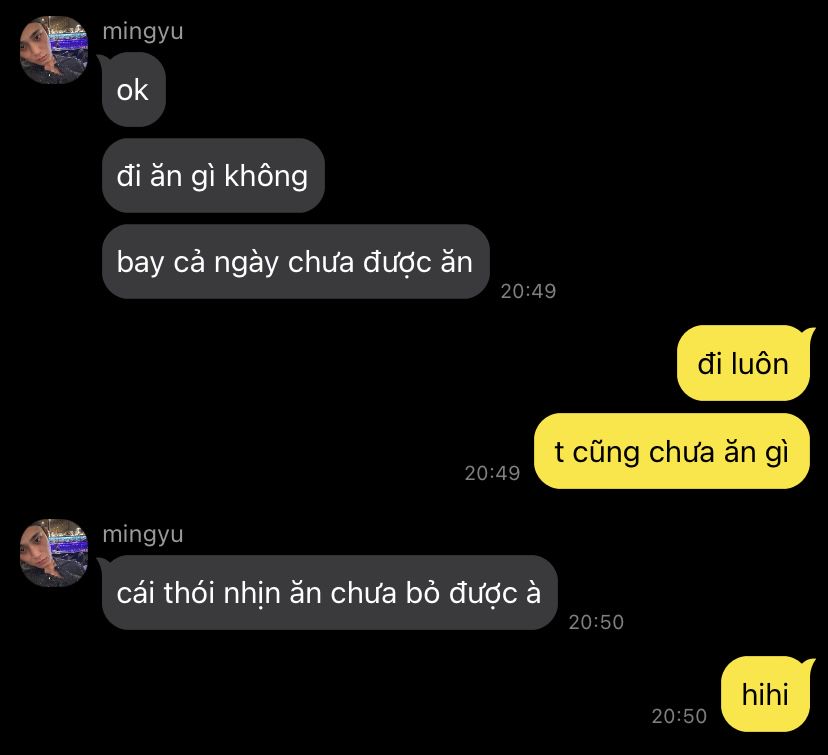
Task: Select the lower mingyu sender name
Action: point(143,534)
